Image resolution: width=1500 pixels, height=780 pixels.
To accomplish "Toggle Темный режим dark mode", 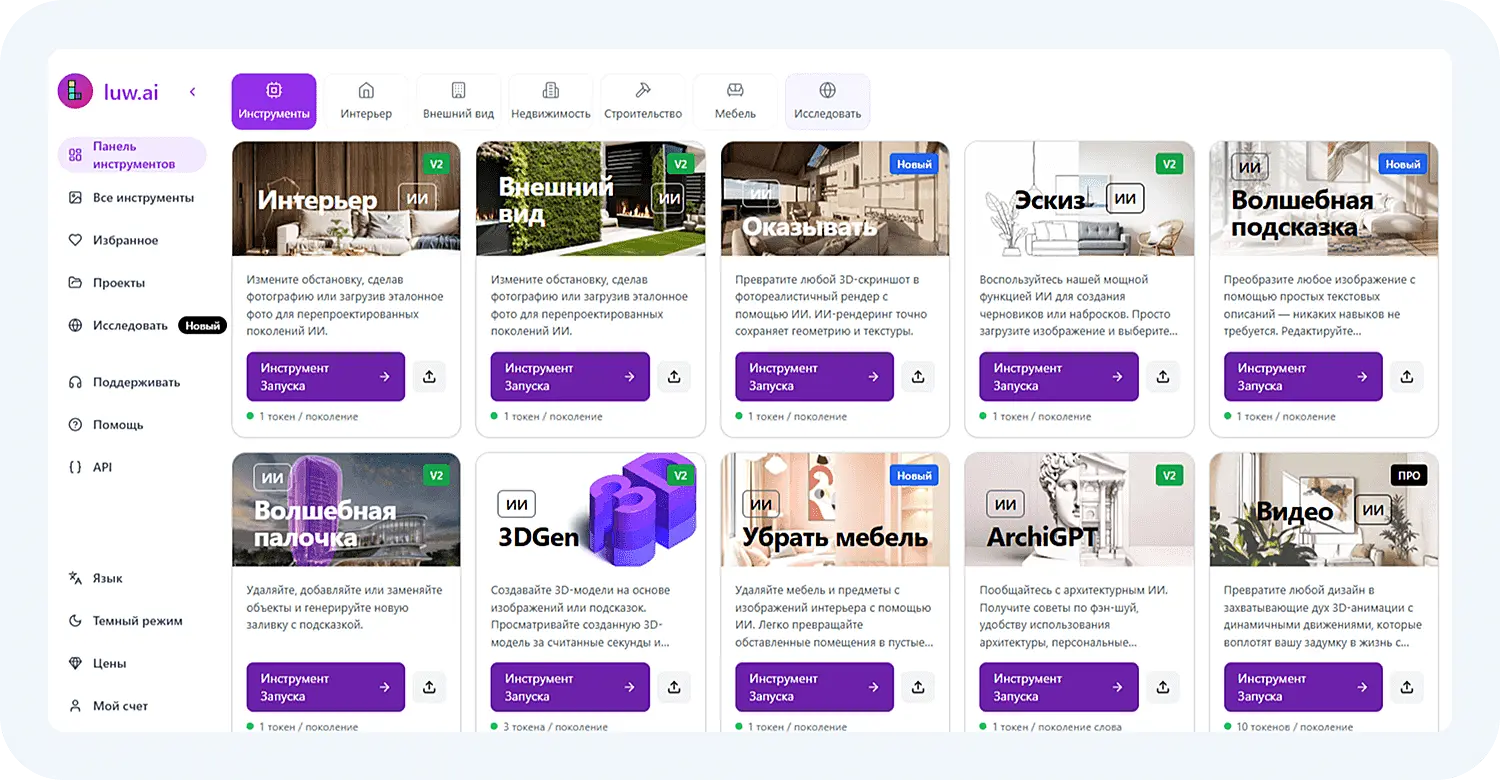I will tap(137, 621).
